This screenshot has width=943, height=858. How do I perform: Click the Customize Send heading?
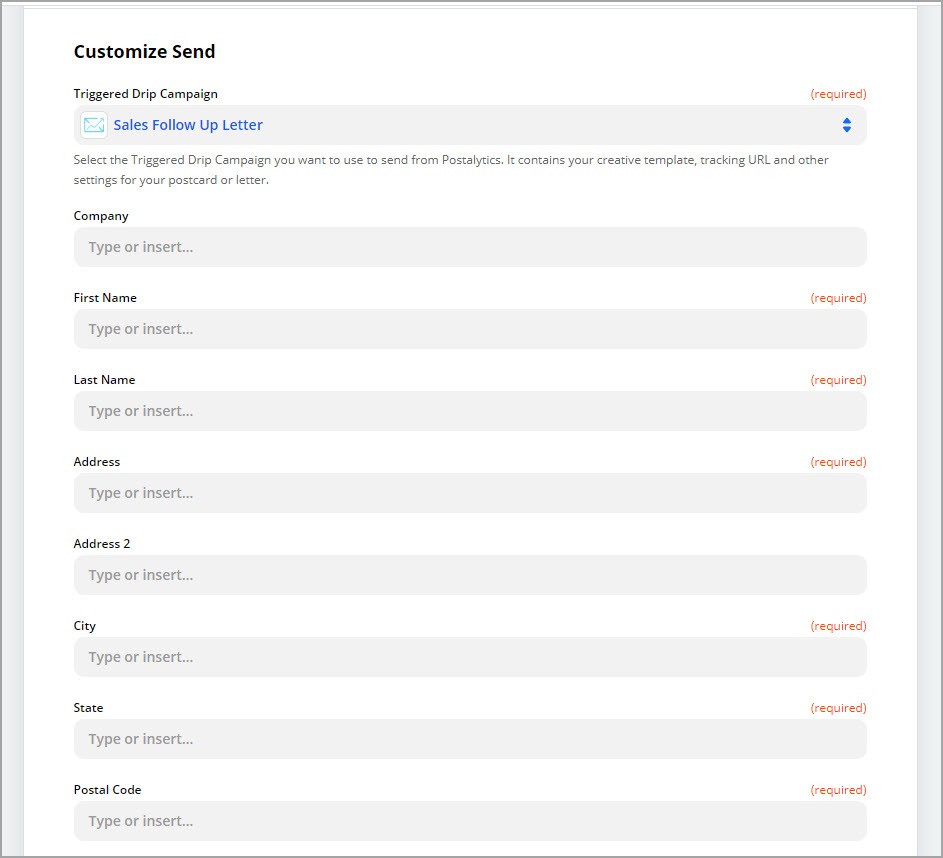(144, 52)
